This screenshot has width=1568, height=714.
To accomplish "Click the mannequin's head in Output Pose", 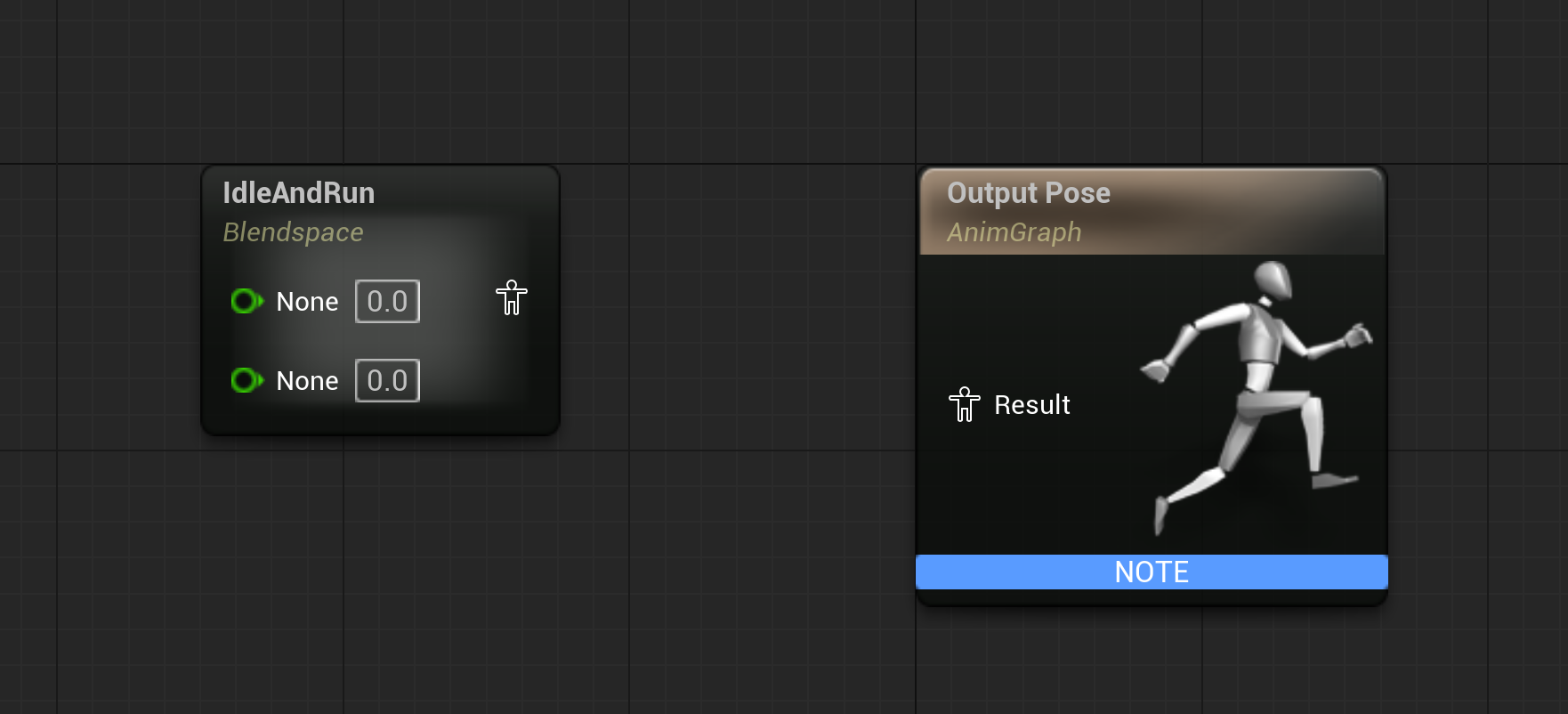I will [x=1273, y=280].
